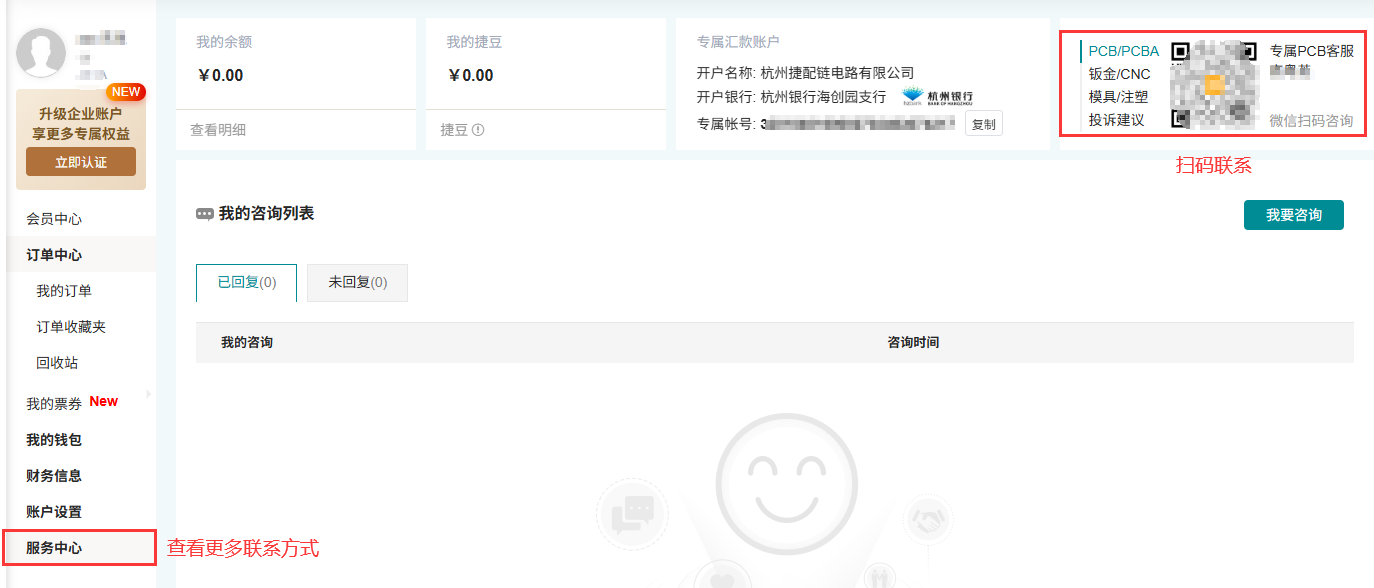Expand the arrow next to 我的票券
The width and height of the screenshot is (1374, 588).
(148, 394)
